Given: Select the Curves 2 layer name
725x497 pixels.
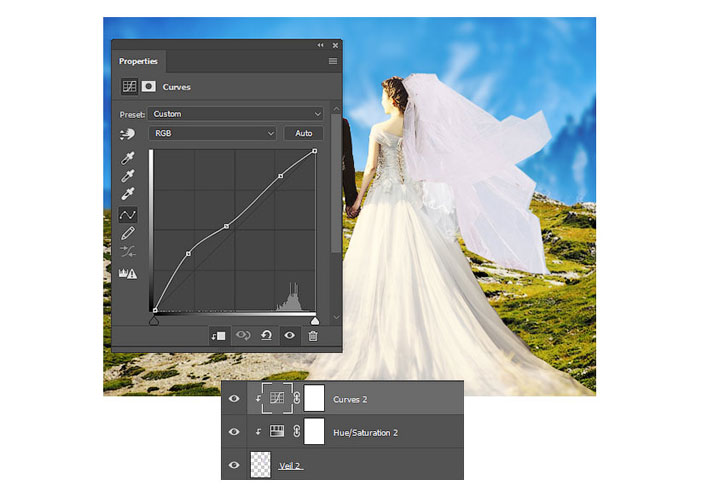Looking at the screenshot, I should 350,399.
